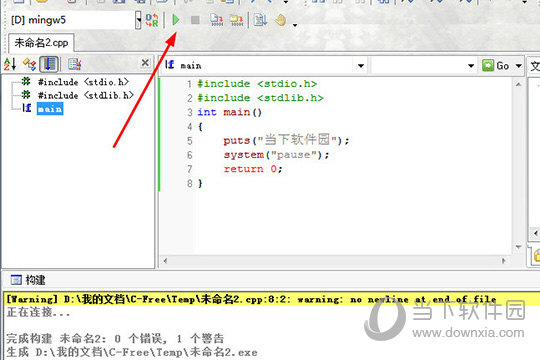Open the Go button dropdown arrow
Screen dimensions: 540x360
point(518,65)
